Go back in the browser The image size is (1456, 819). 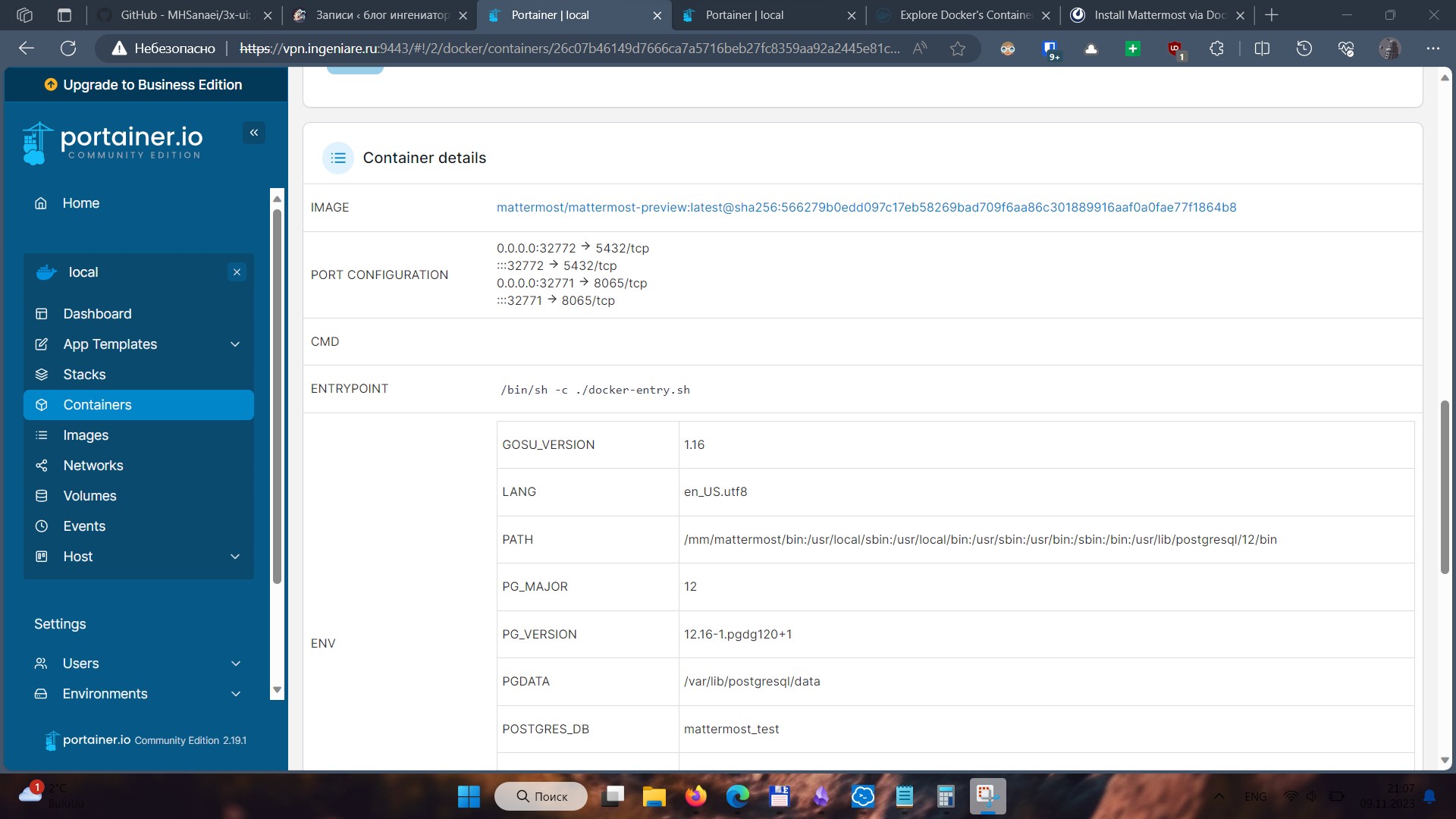click(x=27, y=49)
